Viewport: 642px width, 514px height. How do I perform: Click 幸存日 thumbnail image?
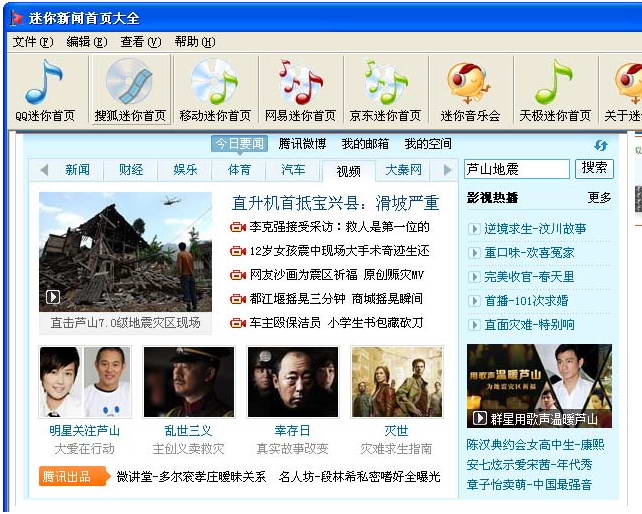[293, 382]
